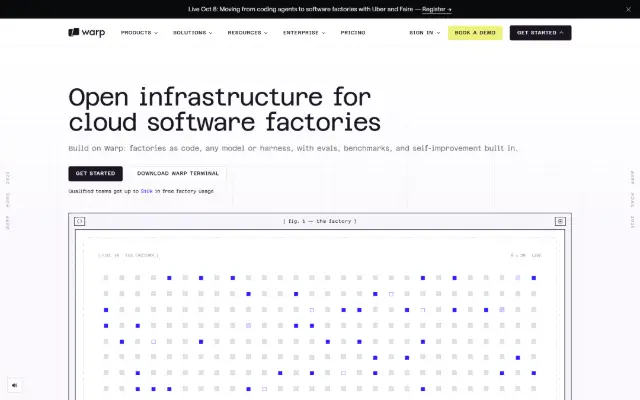
Task: Follow the Register link in the top banner
Action: 437,9
